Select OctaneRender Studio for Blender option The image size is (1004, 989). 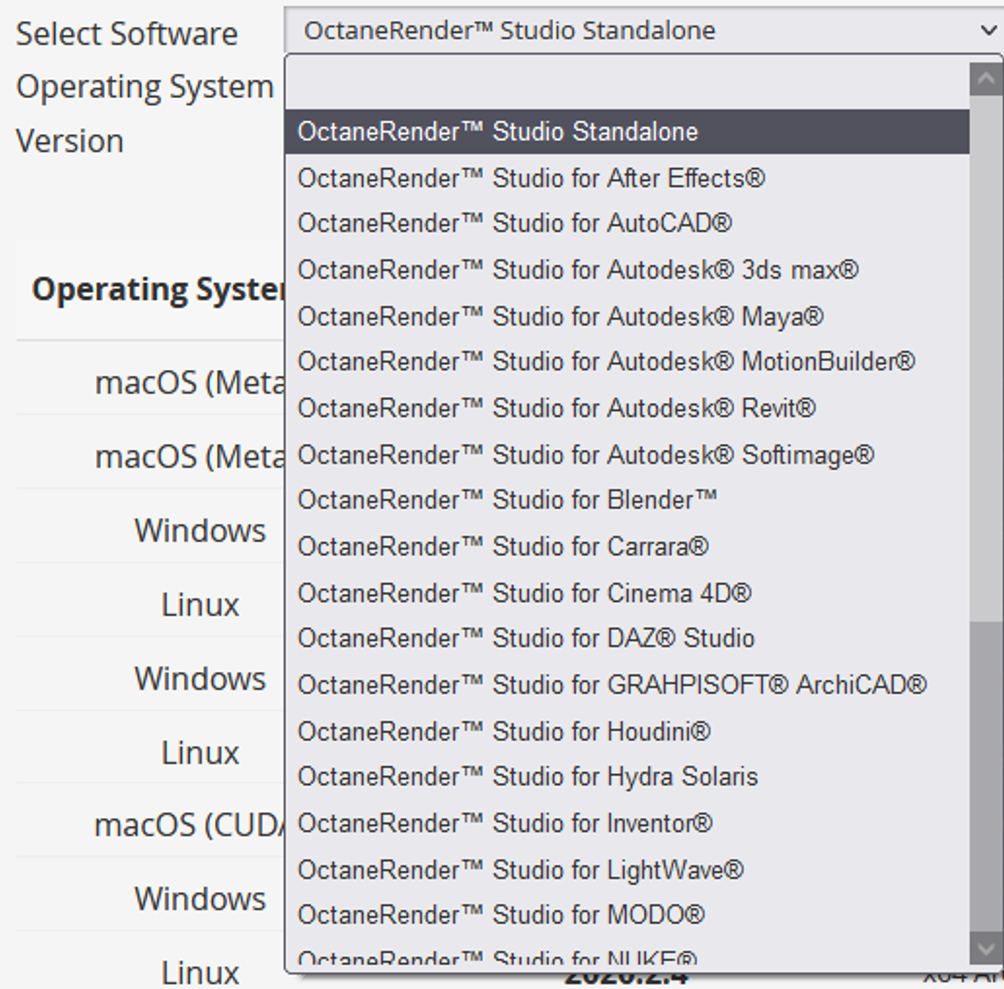click(507, 500)
